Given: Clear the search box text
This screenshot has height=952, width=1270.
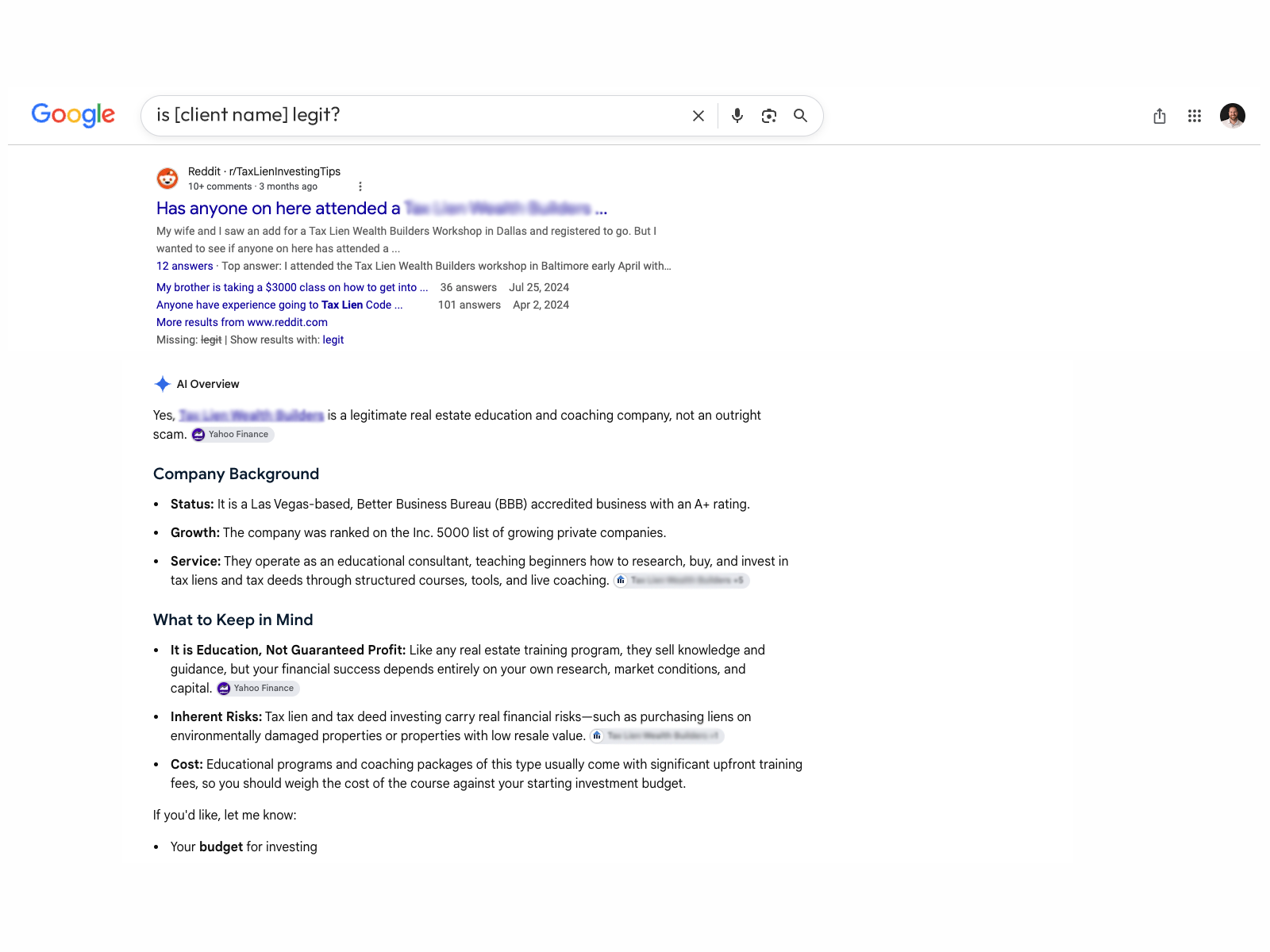Looking at the screenshot, I should pos(698,116).
